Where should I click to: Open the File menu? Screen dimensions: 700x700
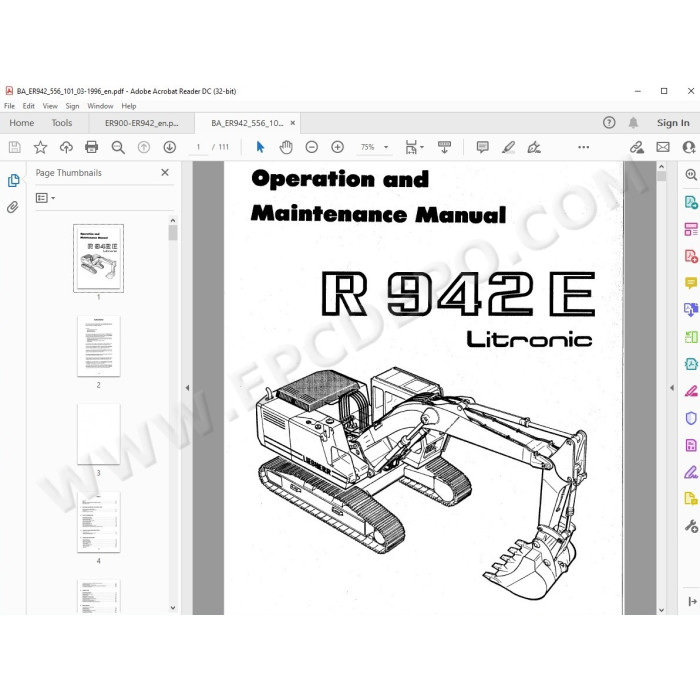(9, 106)
